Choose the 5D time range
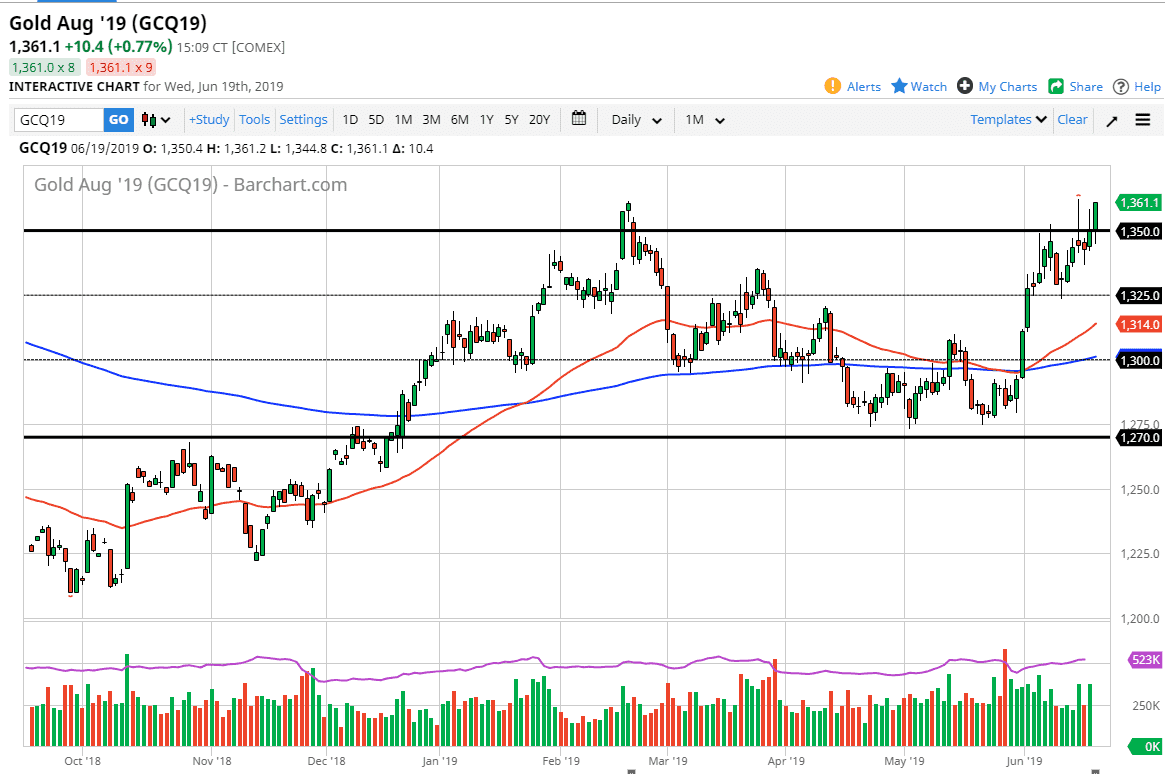Screen dimensions: 1165x774 pyautogui.click(x=376, y=119)
